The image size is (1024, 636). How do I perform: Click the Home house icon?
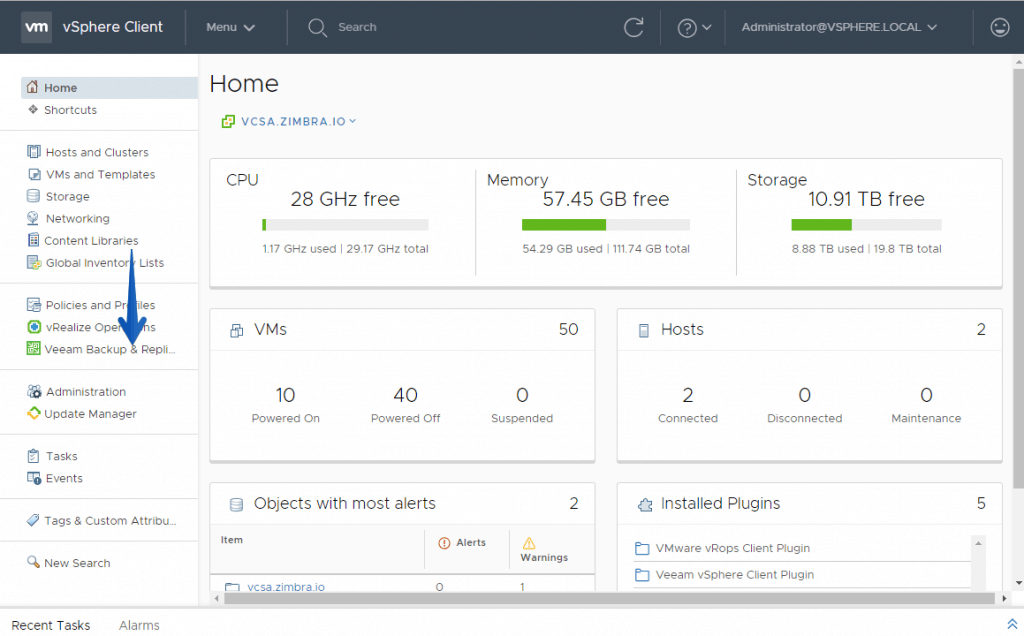[32, 87]
